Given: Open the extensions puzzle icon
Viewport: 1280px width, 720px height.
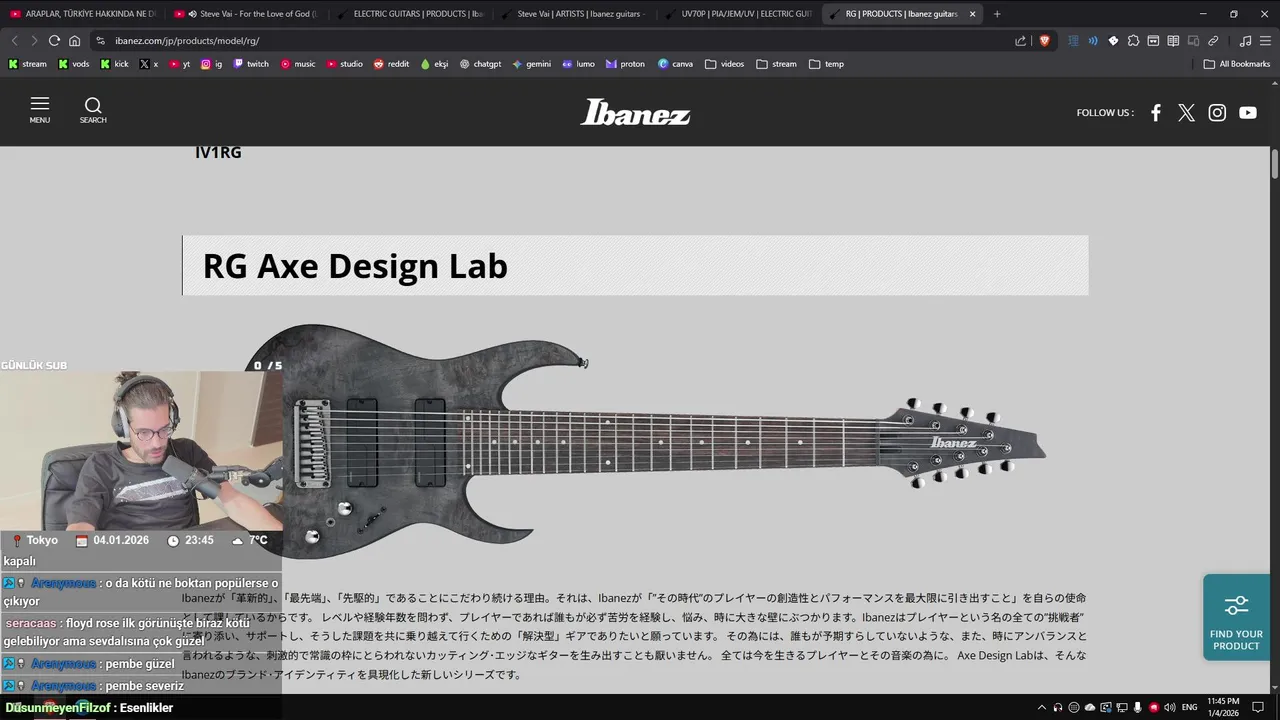Looking at the screenshot, I should tap(1133, 41).
